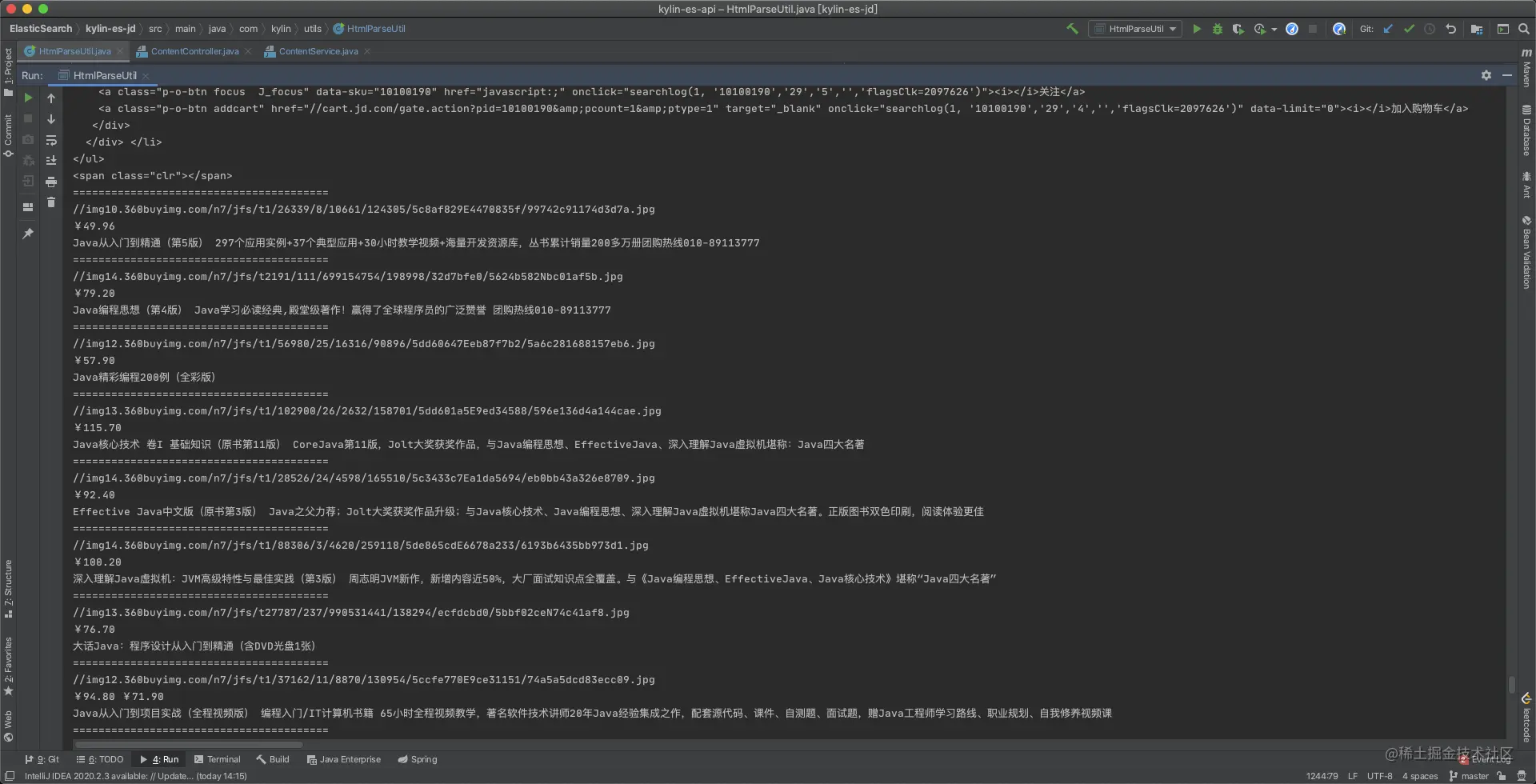The image size is (1536, 784).
Task: Change line separator LF in status bar
Action: point(1353,776)
